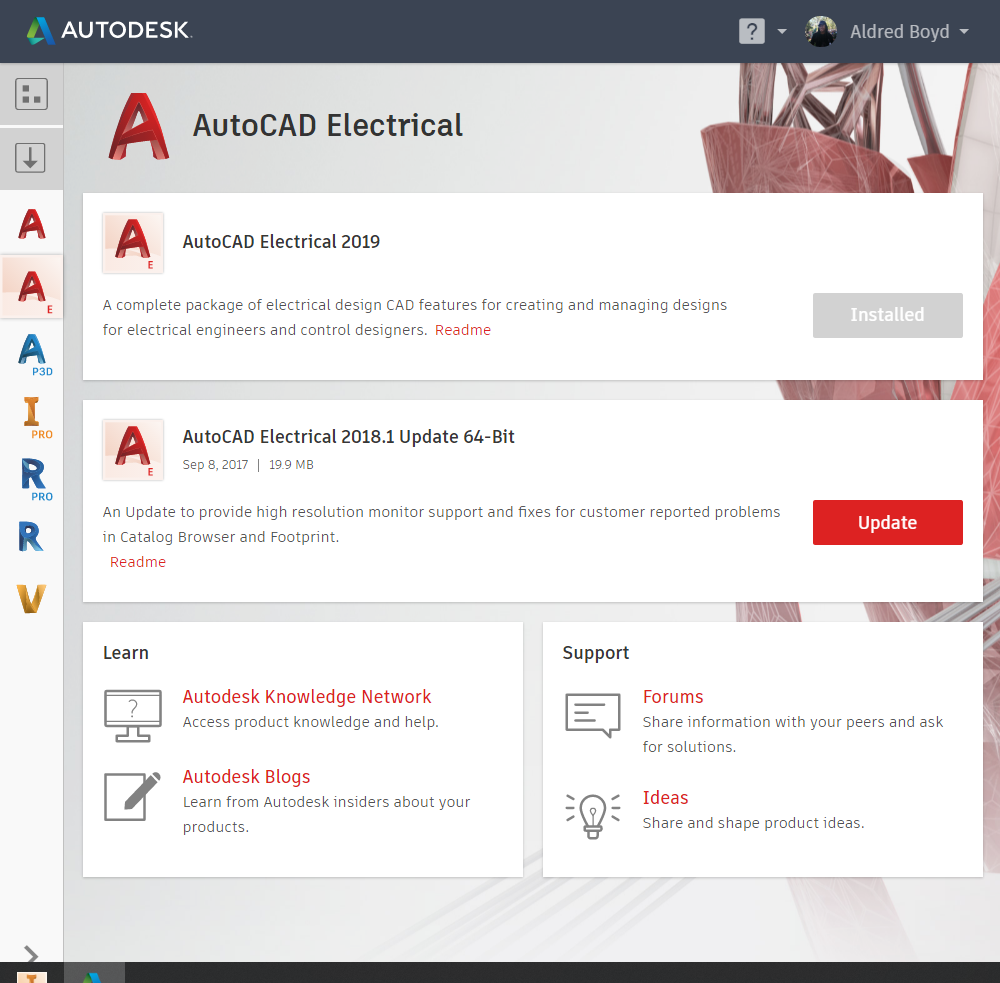1000x983 pixels.
Task: Update AutoCAD Electrical 2018.1
Action: 887,522
